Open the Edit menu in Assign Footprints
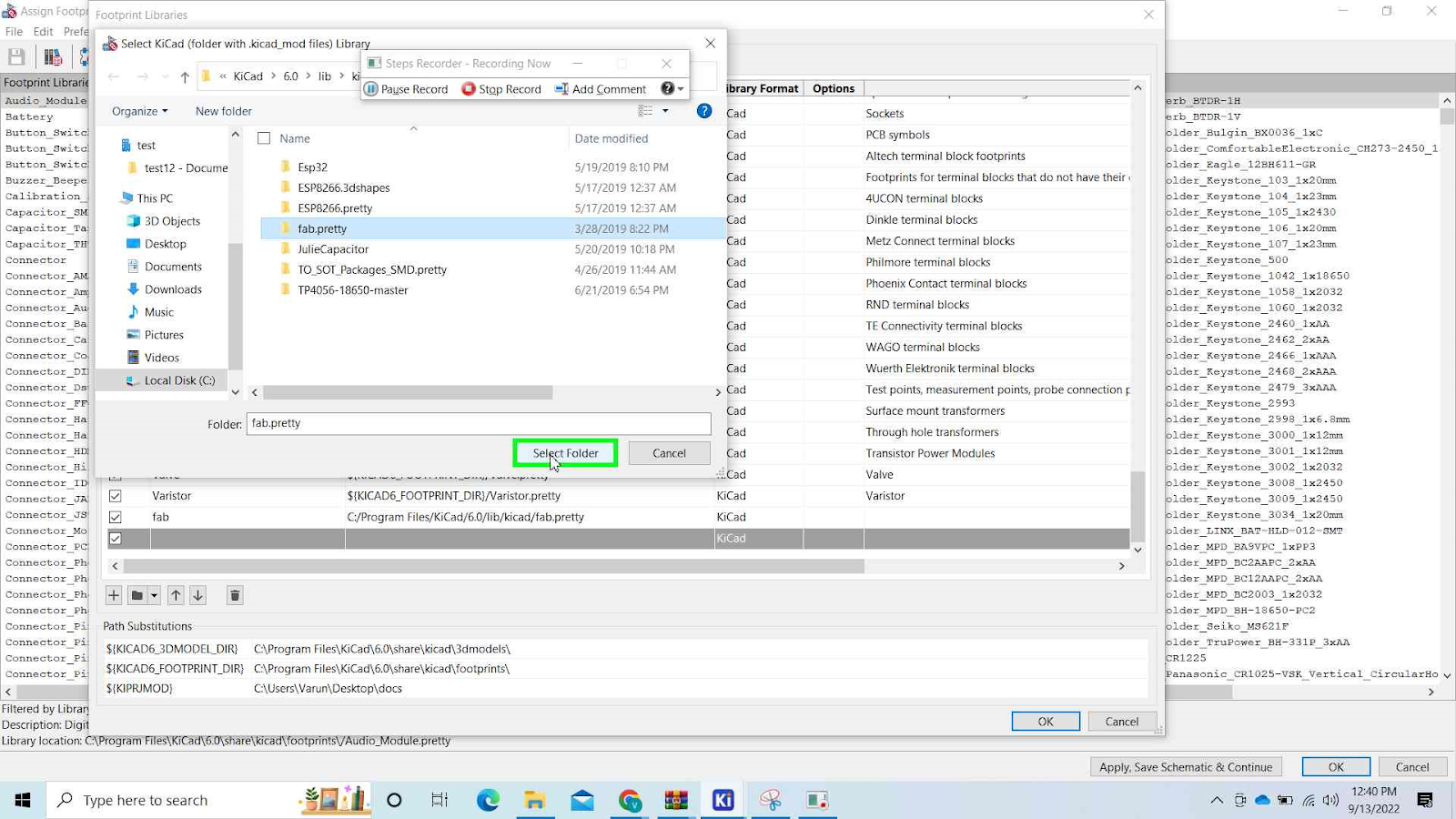This screenshot has width=1456, height=819. pyautogui.click(x=43, y=32)
